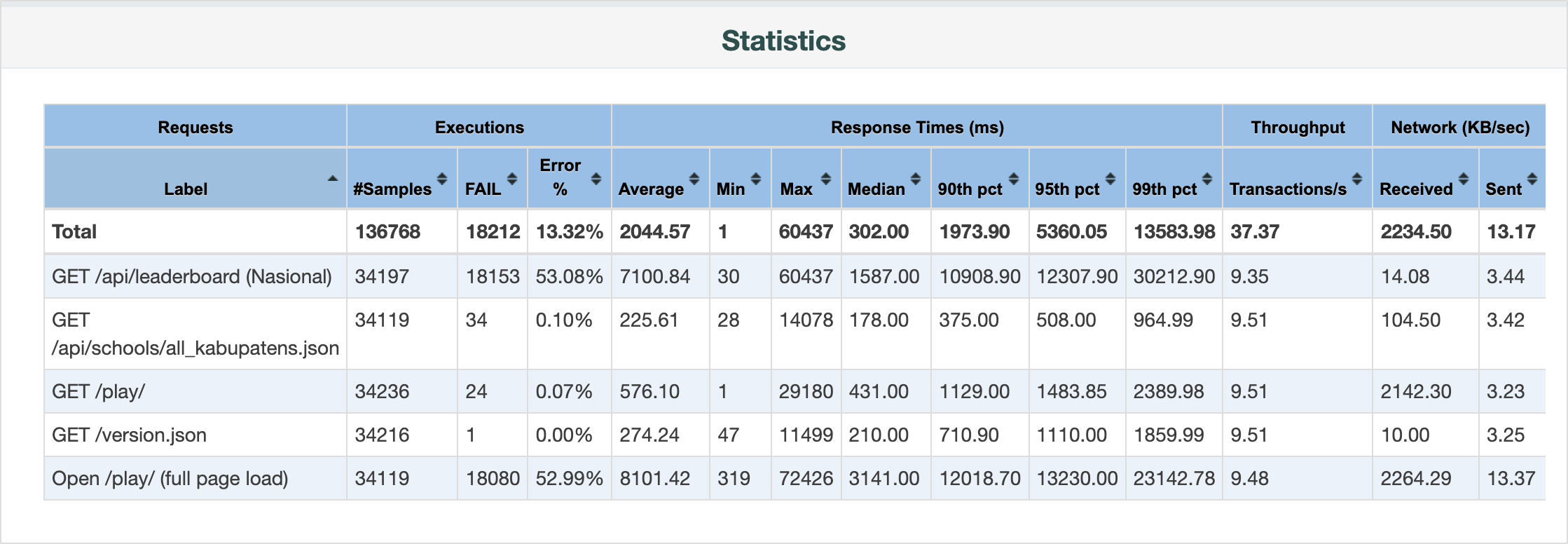Click version.json error rate 0.00%

[x=564, y=435]
